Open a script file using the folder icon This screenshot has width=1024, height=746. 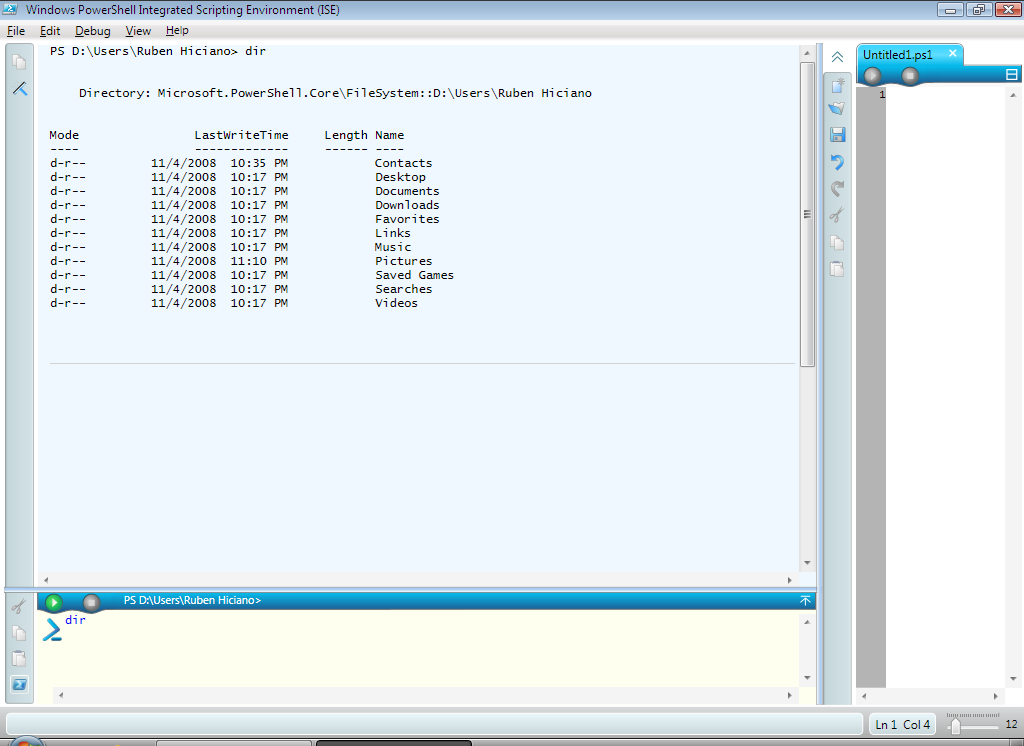tap(837, 108)
